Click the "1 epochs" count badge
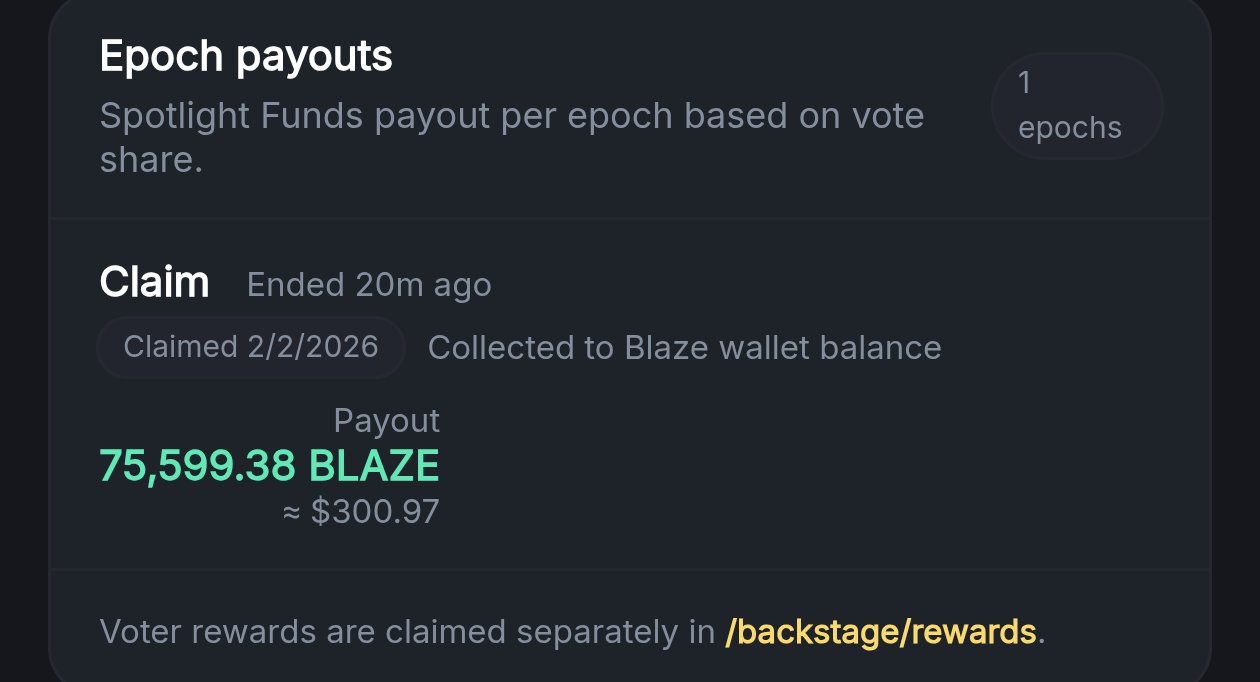Image resolution: width=1260 pixels, height=682 pixels. click(x=1076, y=106)
